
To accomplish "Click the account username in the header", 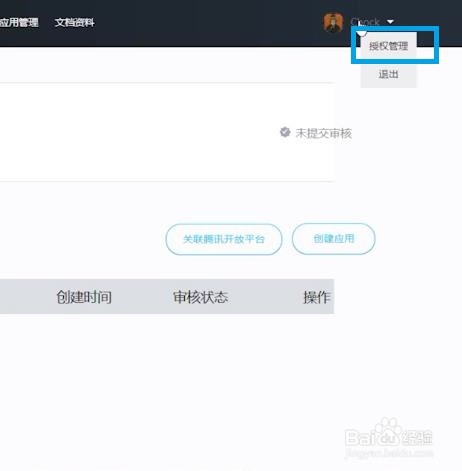I will tap(365, 22).
